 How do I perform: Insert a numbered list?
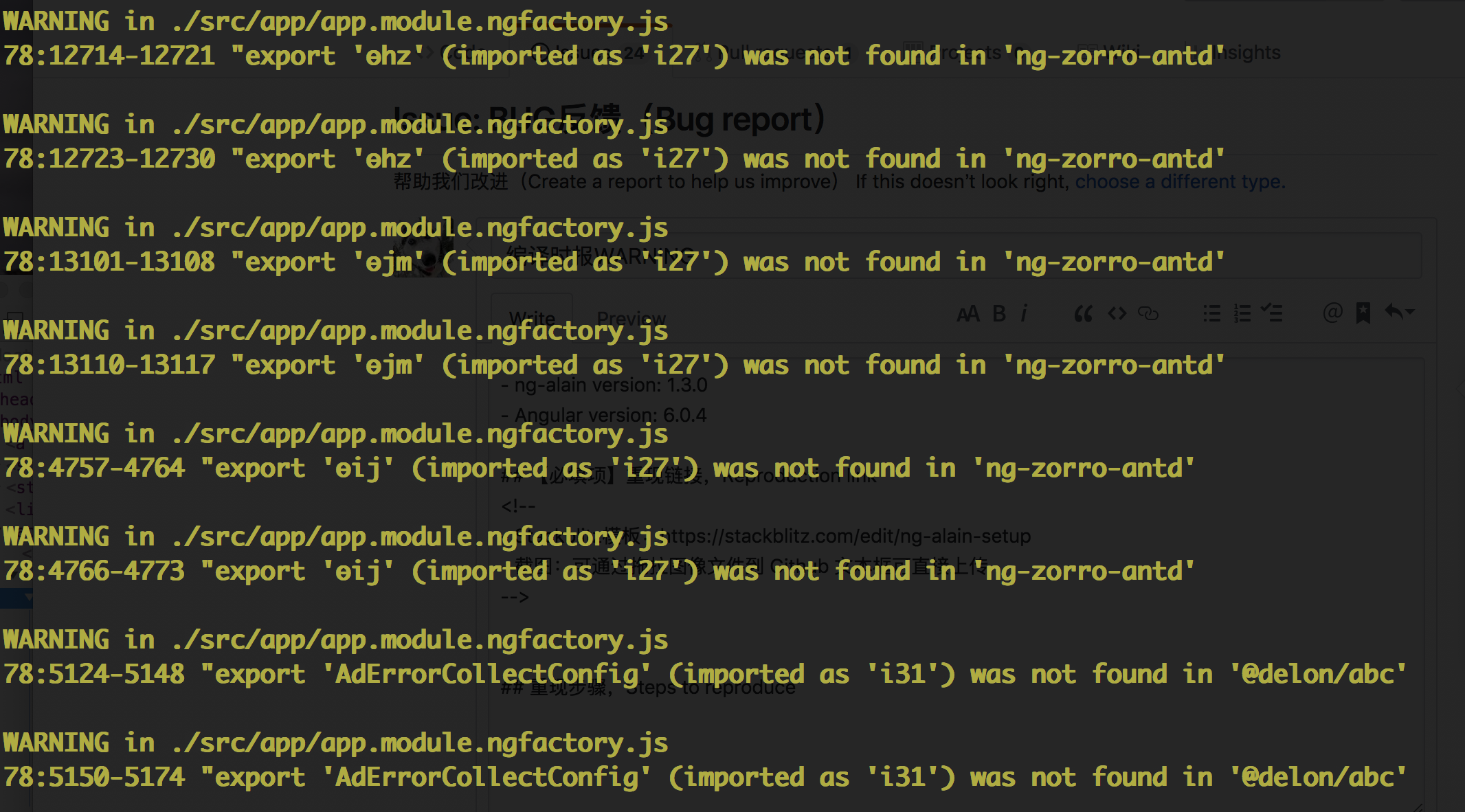1242,314
